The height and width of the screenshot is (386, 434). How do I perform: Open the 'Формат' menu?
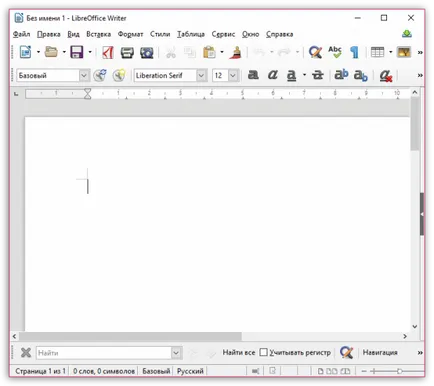click(x=130, y=34)
